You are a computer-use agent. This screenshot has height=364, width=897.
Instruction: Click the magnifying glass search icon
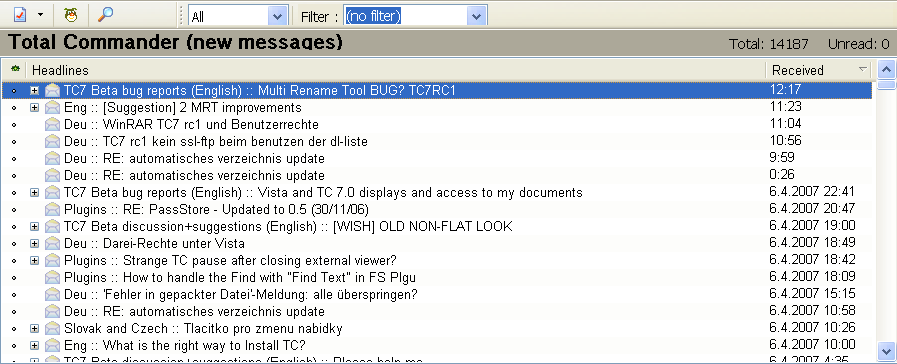pos(105,14)
